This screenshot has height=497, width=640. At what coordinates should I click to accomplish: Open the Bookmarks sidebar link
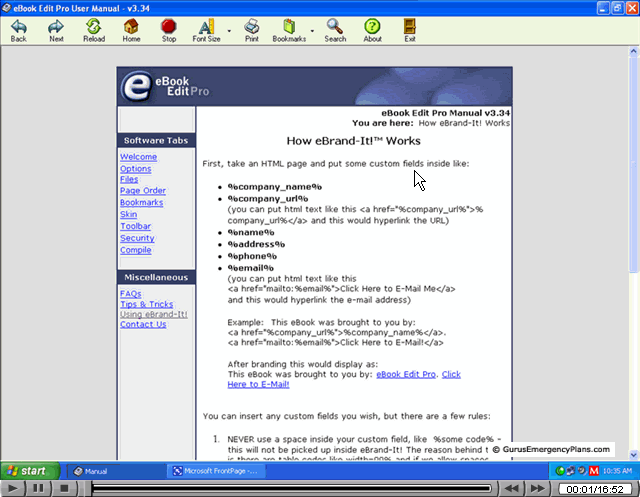coord(142,202)
